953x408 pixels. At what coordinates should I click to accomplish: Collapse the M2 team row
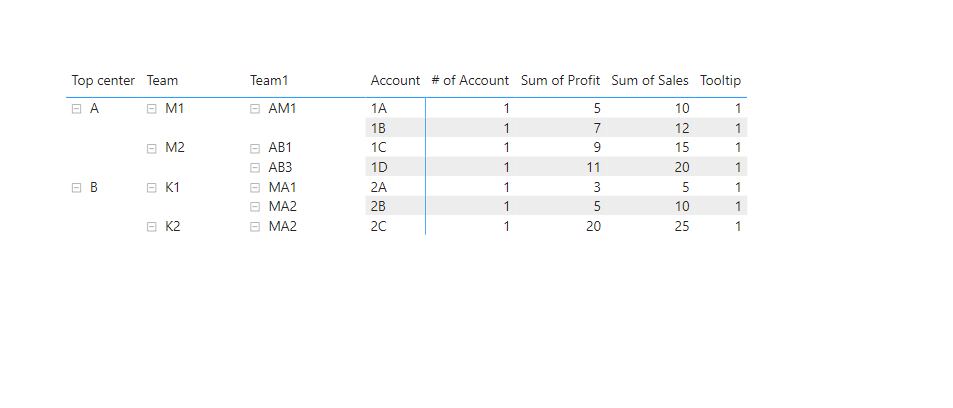tap(152, 148)
